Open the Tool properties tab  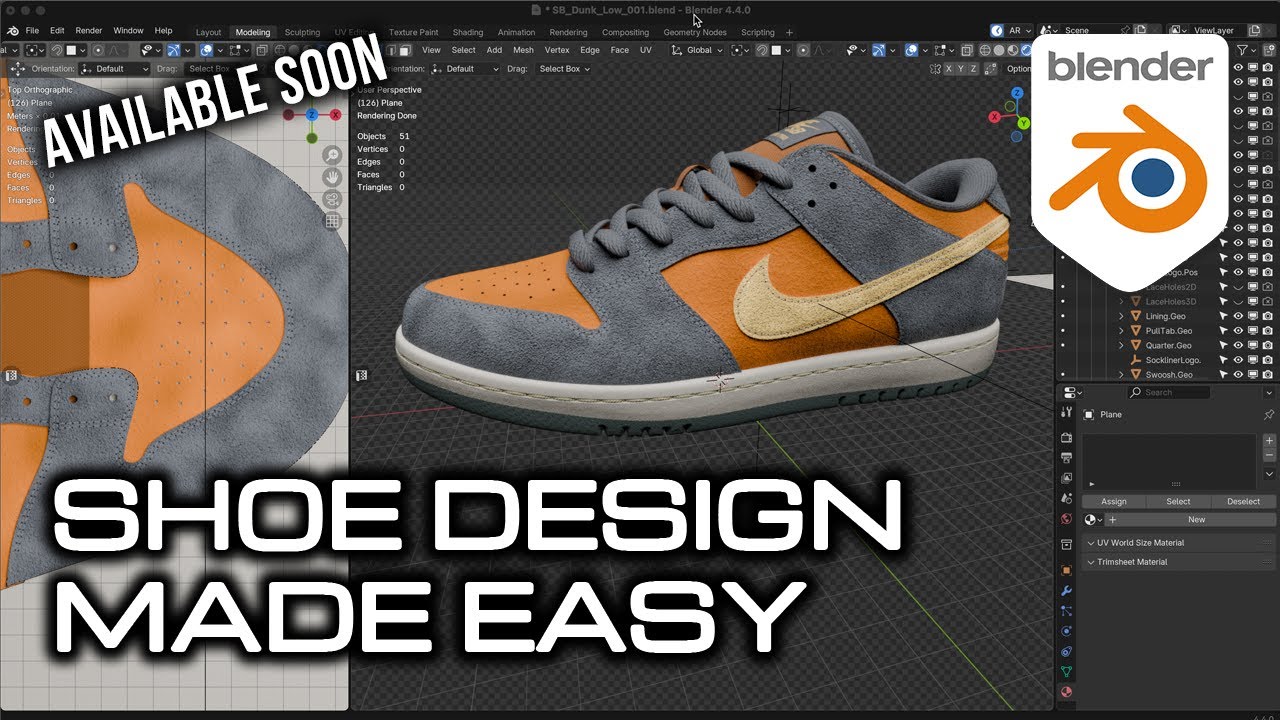[x=1066, y=414]
